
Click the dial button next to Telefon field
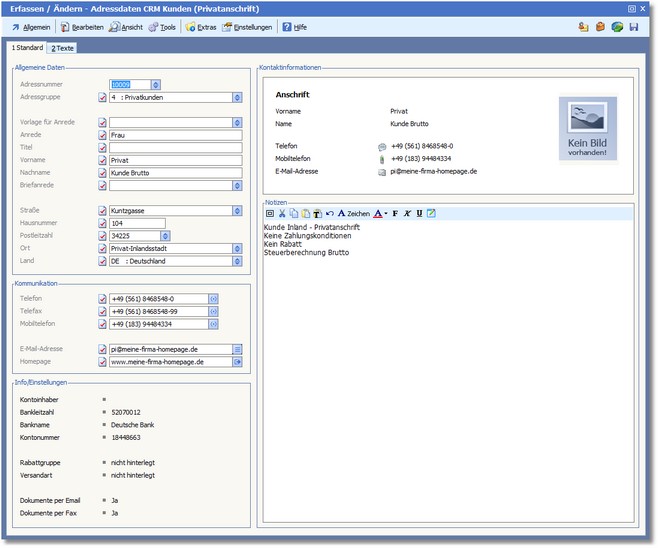tap(213, 298)
